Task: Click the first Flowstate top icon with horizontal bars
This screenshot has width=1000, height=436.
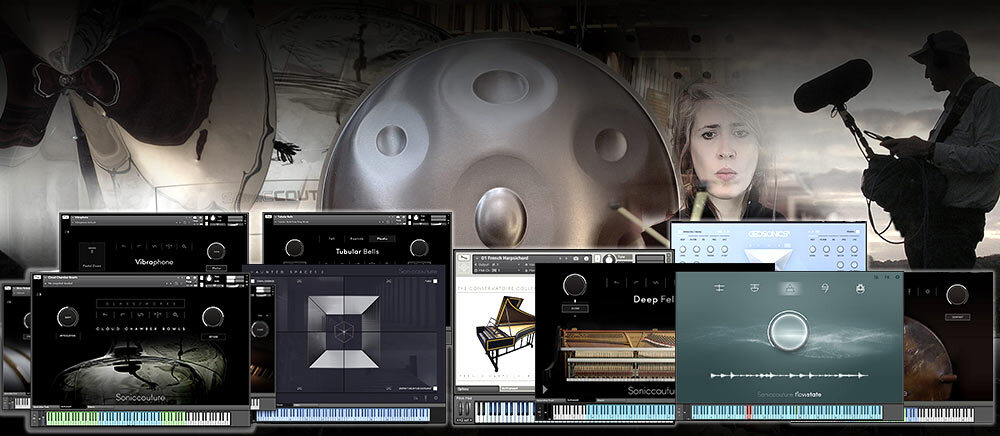Action: 719,289
